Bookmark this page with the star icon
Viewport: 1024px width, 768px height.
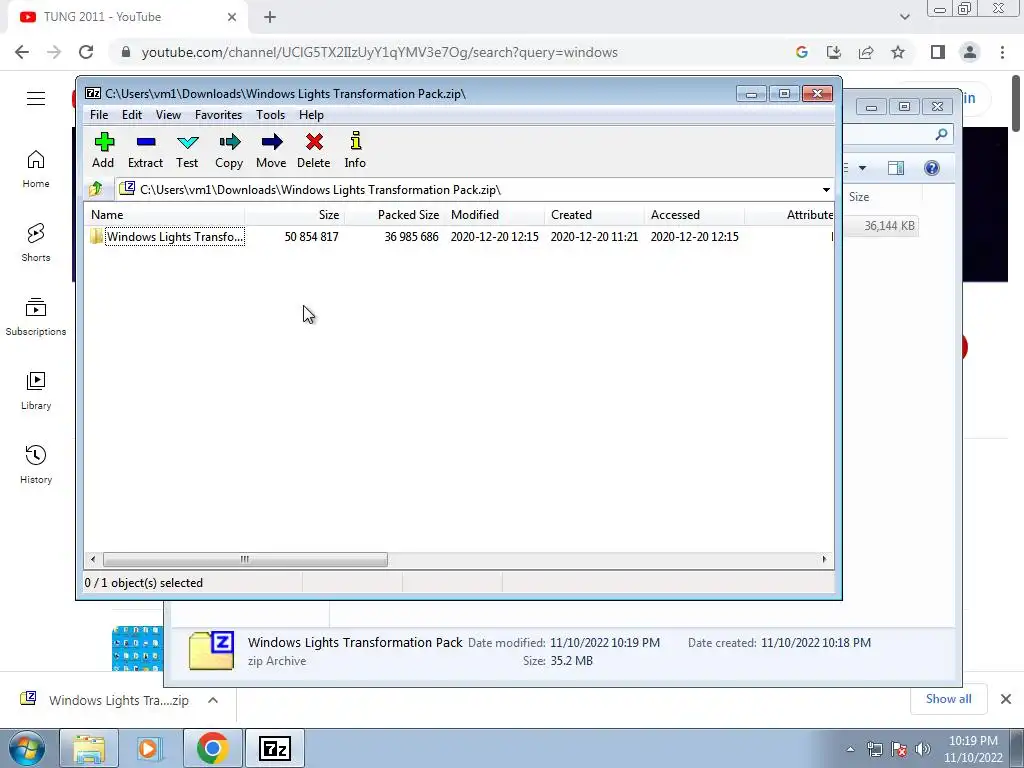(898, 52)
